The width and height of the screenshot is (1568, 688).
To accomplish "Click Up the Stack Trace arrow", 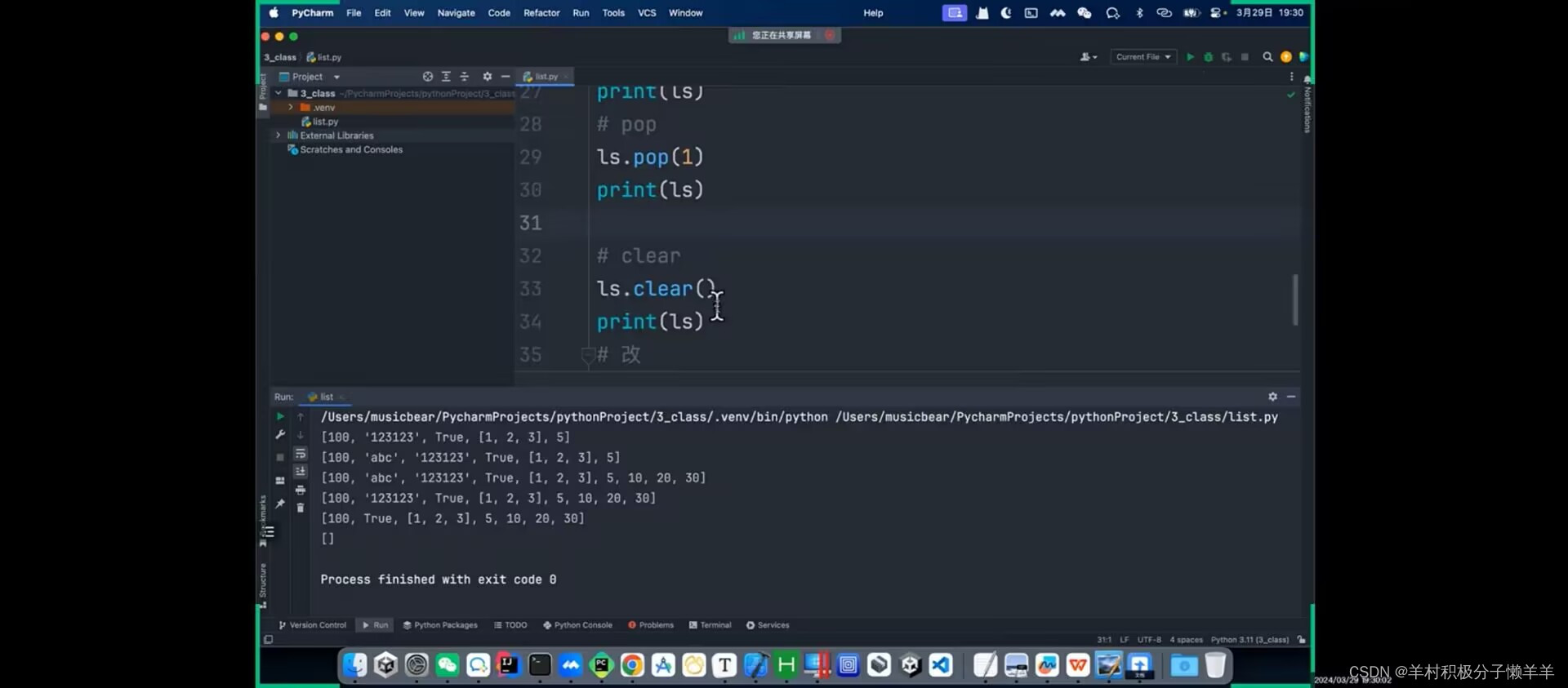I will 301,417.
